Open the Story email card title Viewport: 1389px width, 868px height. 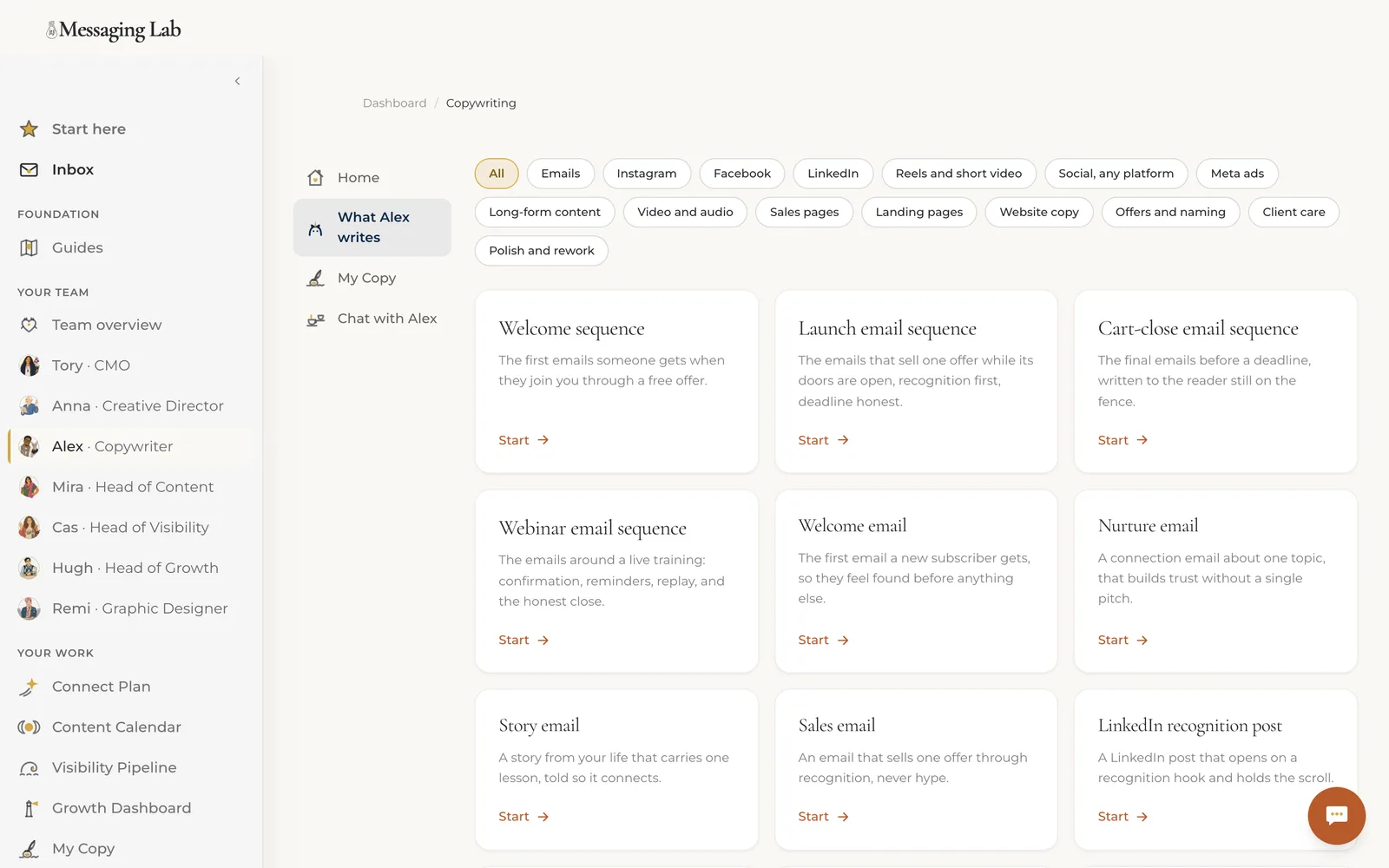539,726
